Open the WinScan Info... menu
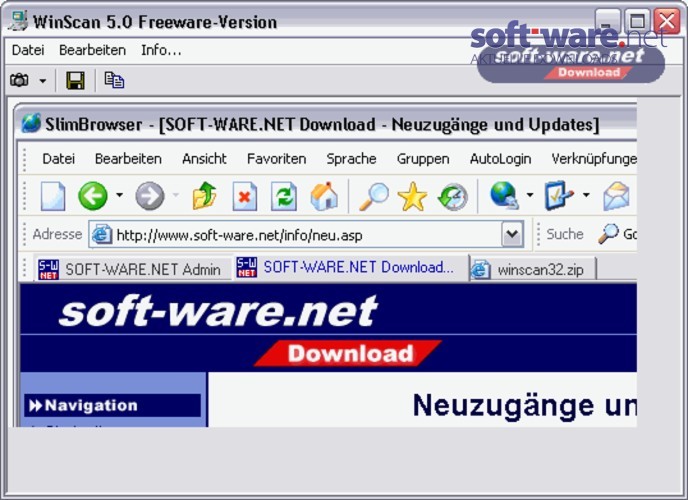 161,50
